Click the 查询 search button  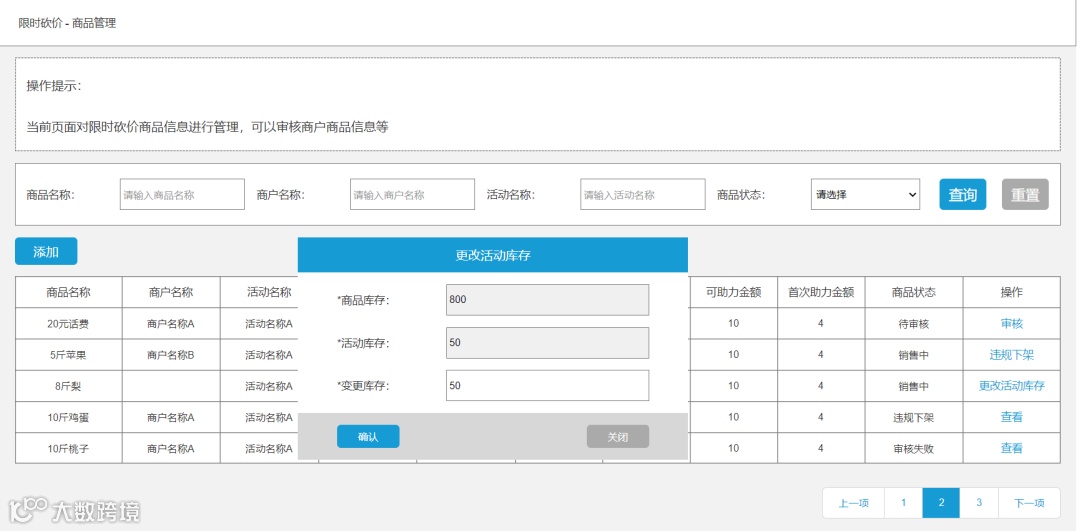(962, 194)
